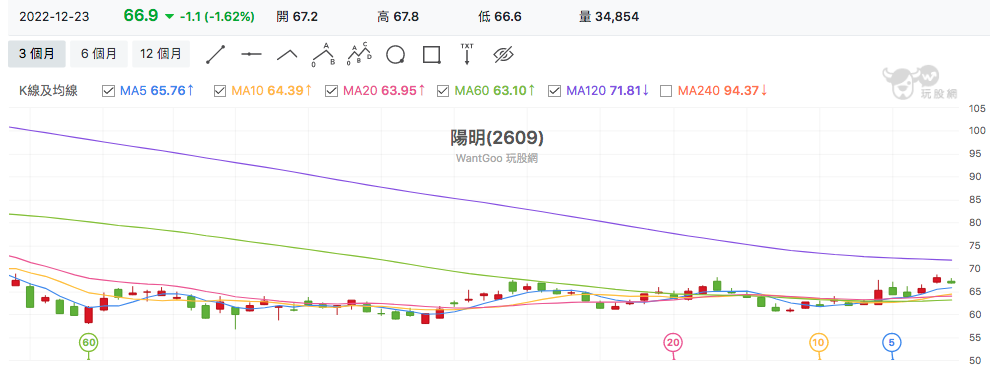Viewport: 990px width, 370px height.
Task: Switch chart range to 6 個月
Action: pos(98,54)
